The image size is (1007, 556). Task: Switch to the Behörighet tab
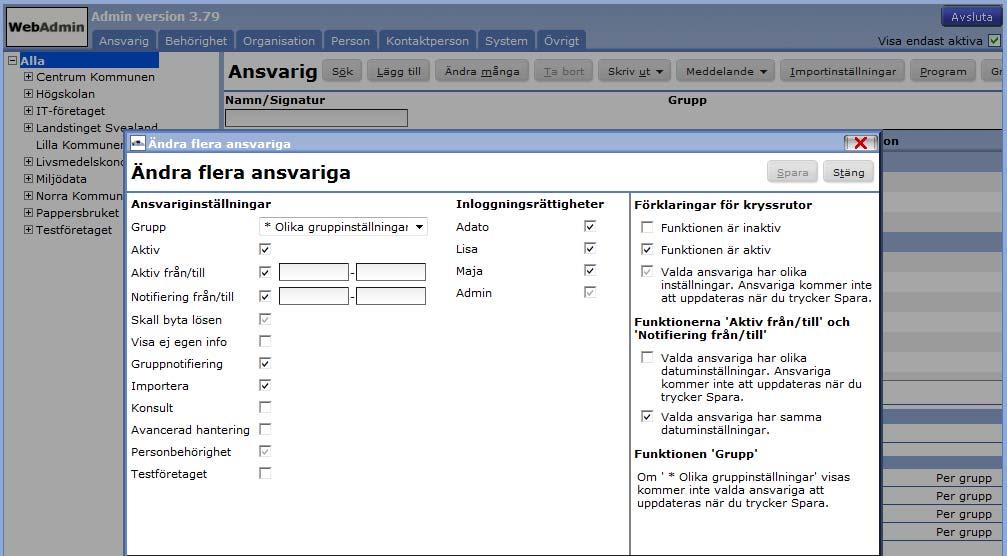196,40
